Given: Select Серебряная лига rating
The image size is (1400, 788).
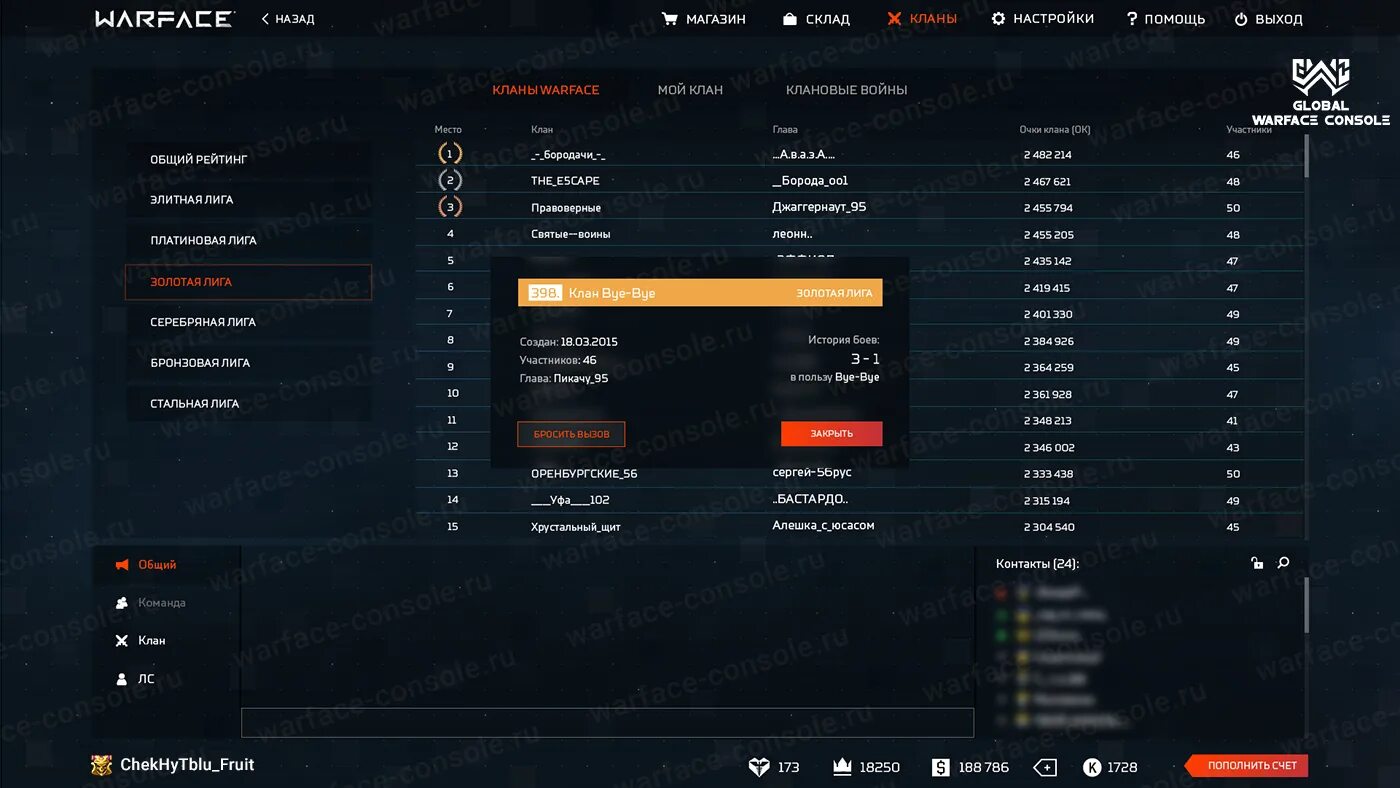Looking at the screenshot, I should click(x=248, y=322).
